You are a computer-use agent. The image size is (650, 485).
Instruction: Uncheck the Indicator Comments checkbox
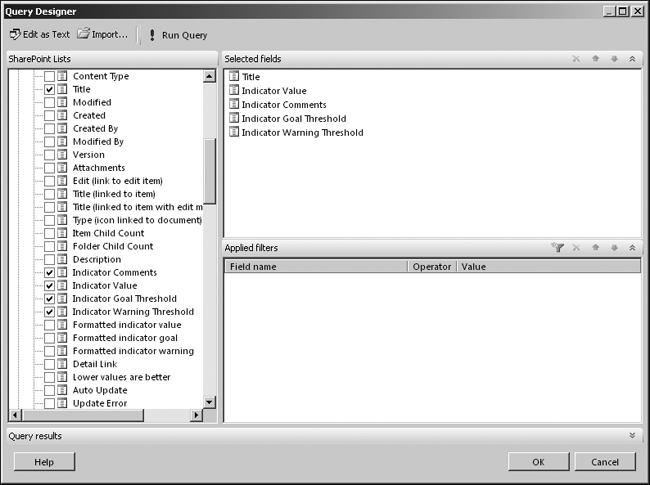(49, 272)
